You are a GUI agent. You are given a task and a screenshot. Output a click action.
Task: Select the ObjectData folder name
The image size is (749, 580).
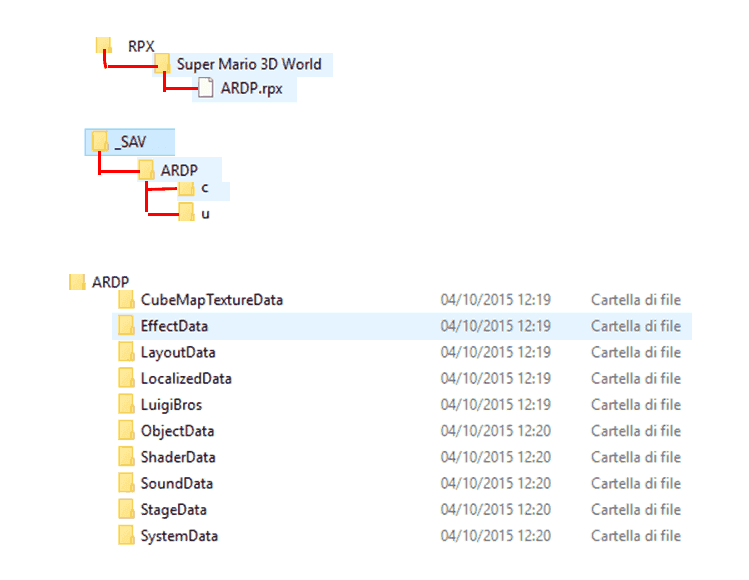coord(177,431)
